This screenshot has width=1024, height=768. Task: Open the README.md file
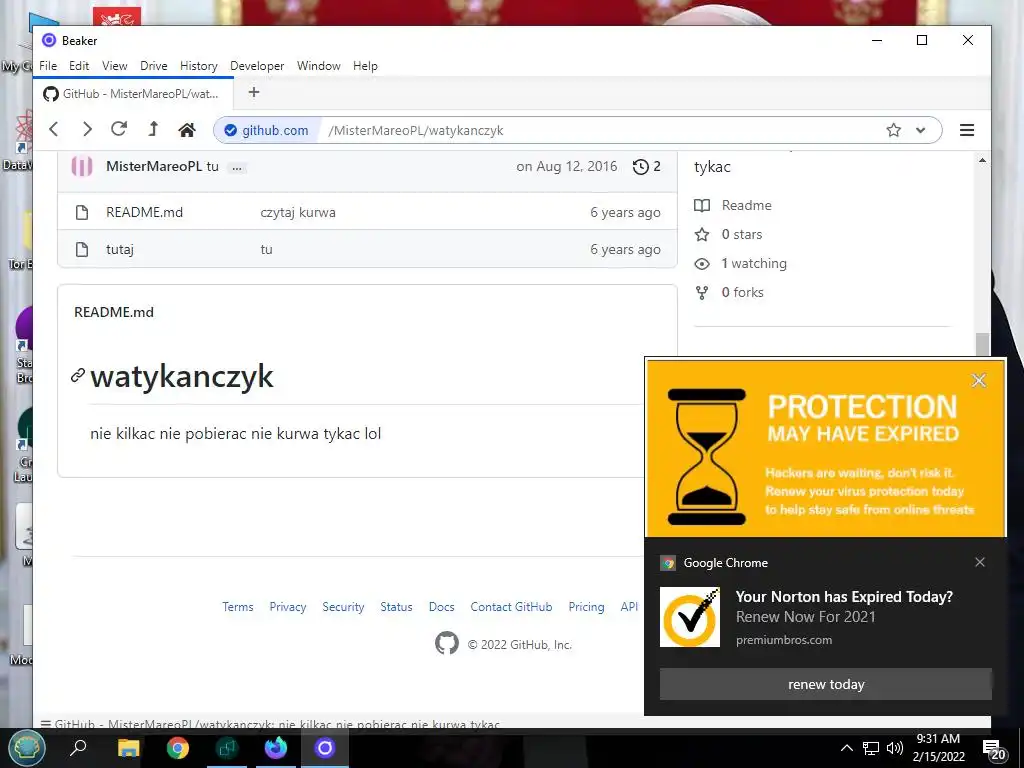(144, 212)
